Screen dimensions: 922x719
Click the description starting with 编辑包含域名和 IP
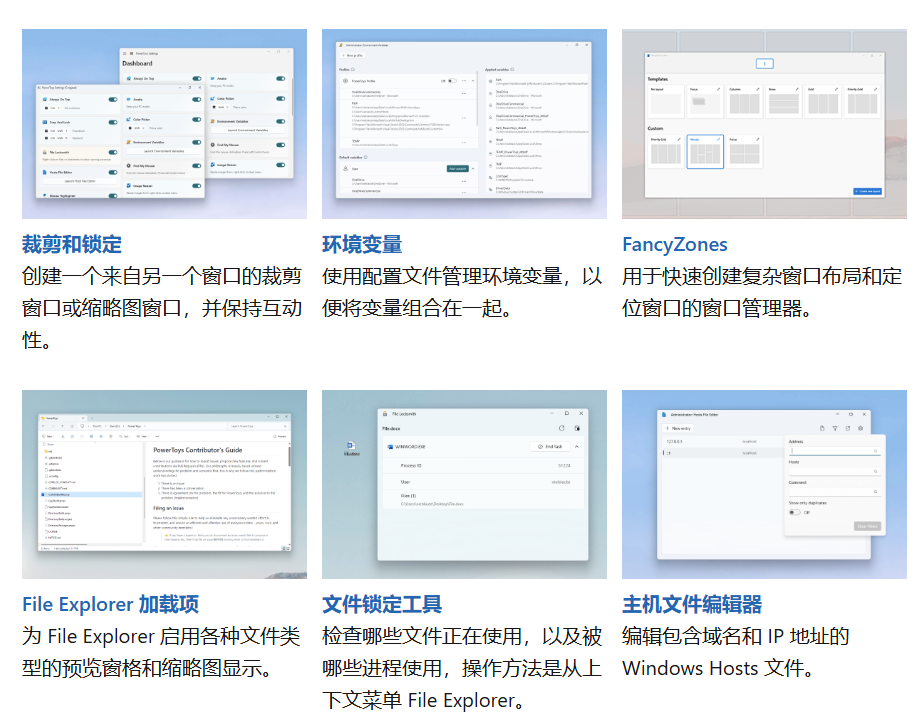(x=736, y=652)
